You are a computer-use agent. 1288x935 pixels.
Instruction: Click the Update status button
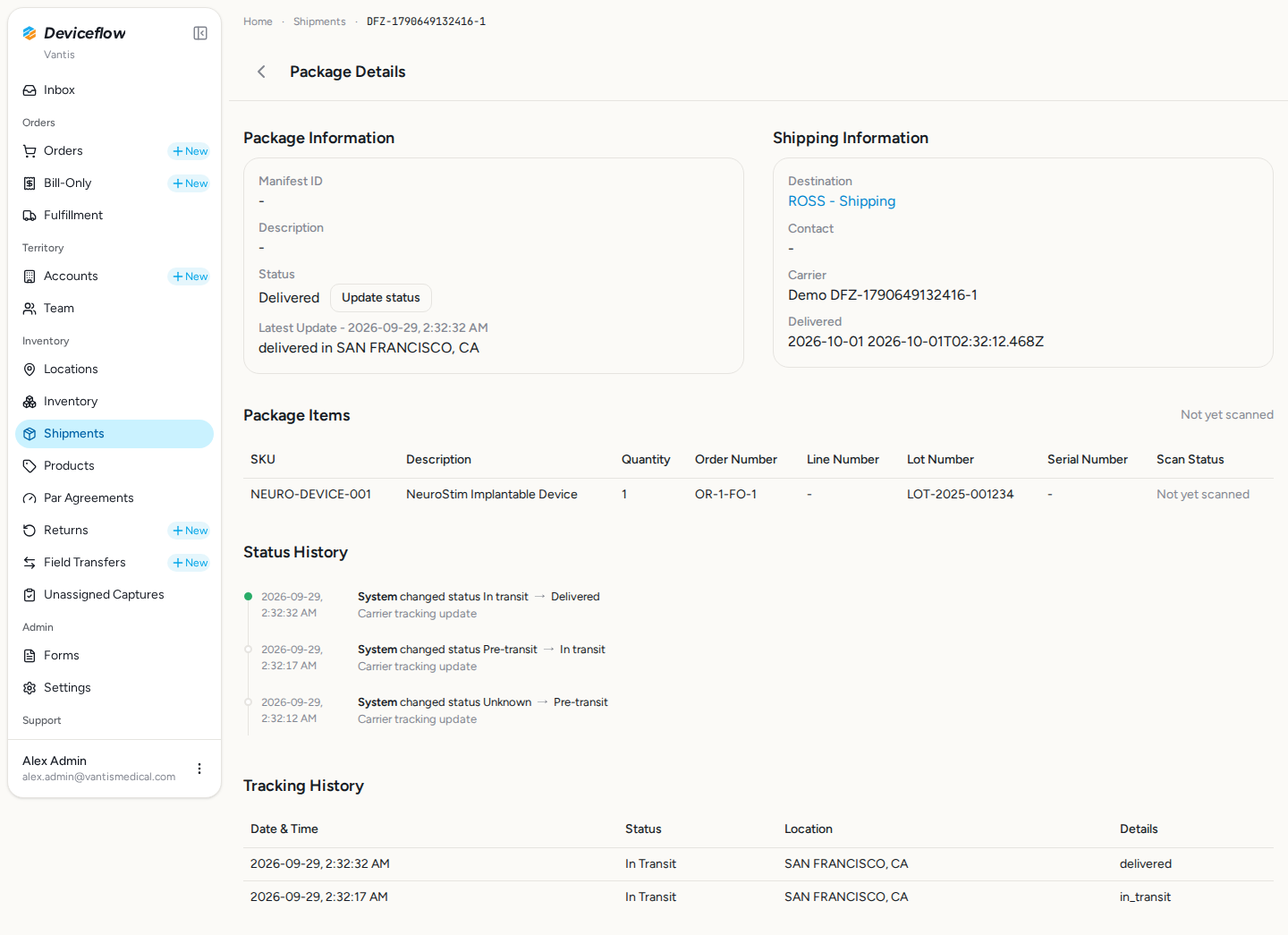coord(381,298)
